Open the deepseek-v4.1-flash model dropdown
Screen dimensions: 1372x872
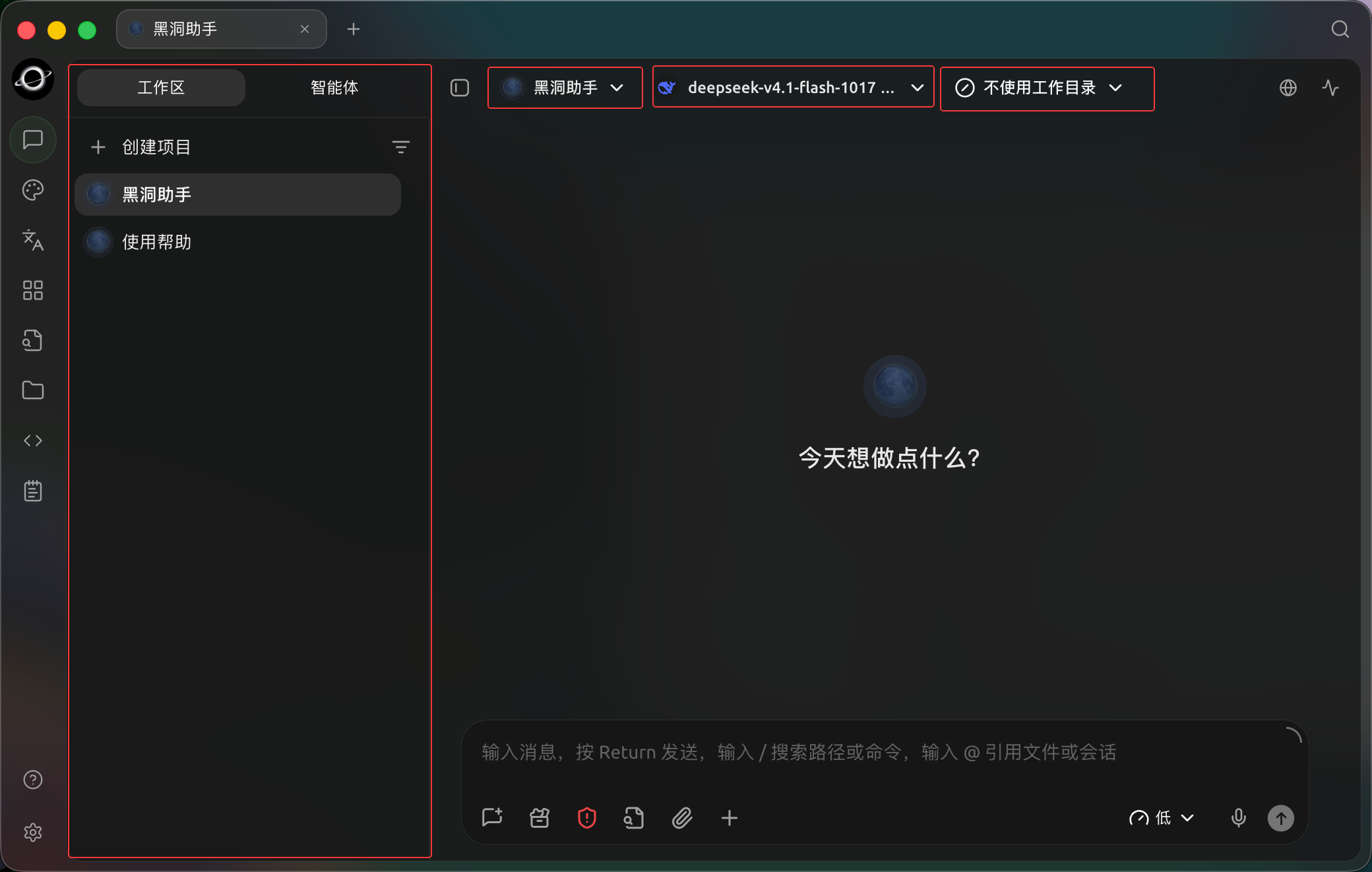pos(793,87)
